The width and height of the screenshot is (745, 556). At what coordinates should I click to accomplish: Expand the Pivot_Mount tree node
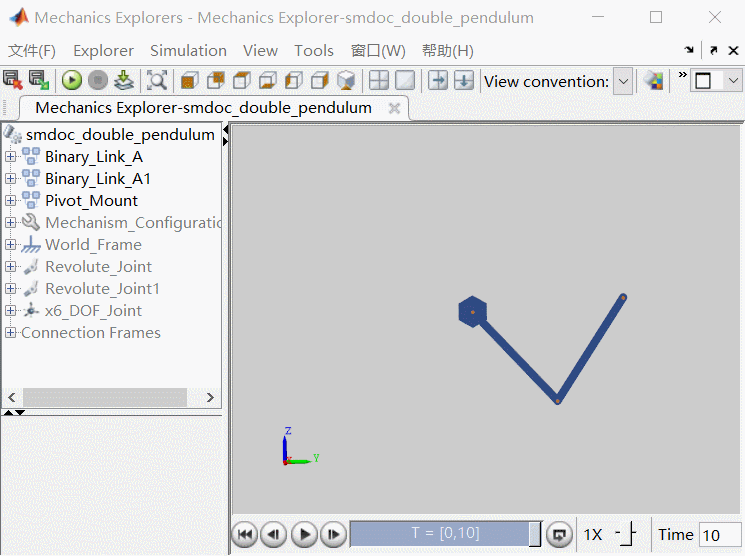click(x=10, y=201)
